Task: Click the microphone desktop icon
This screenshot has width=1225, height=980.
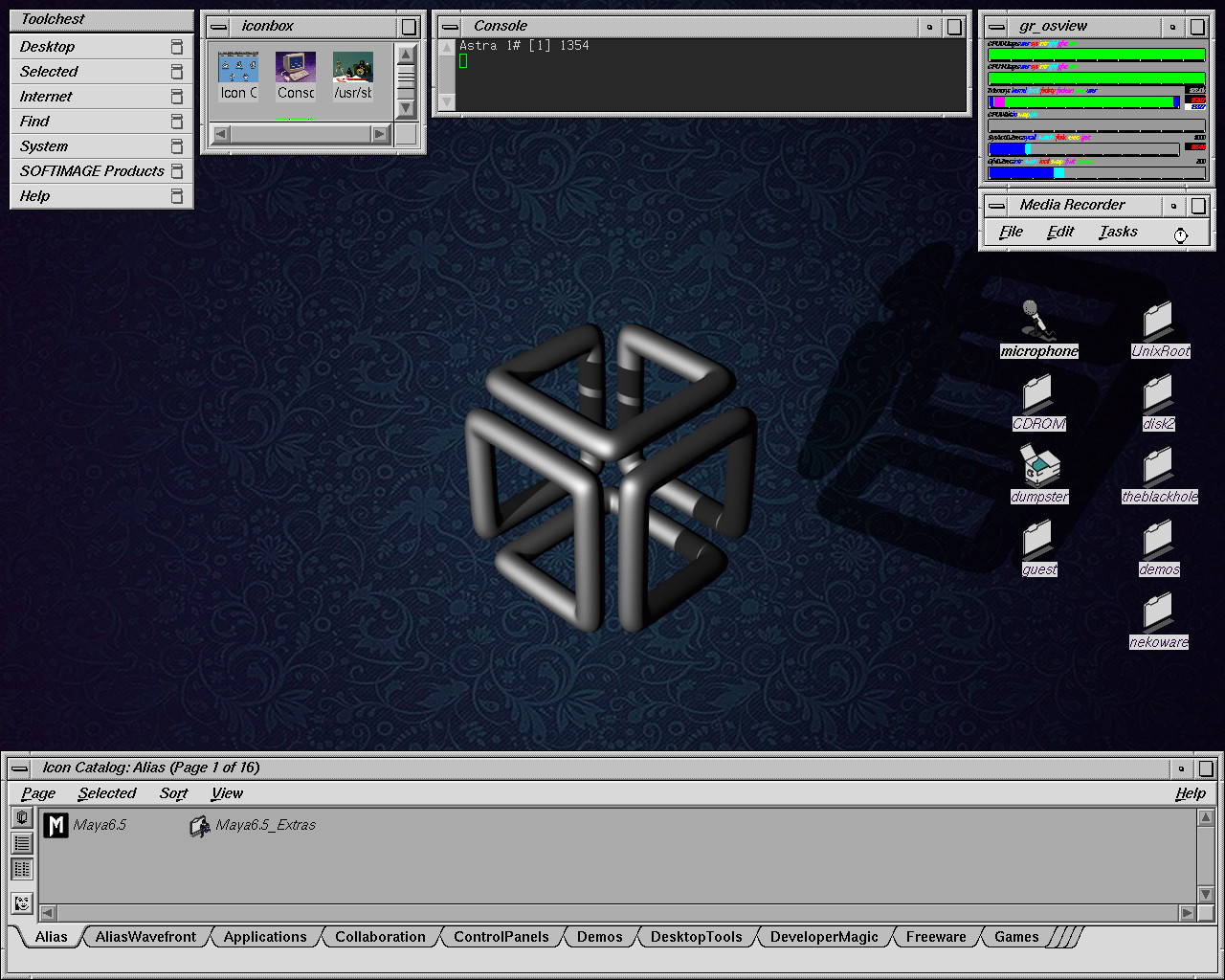Action: pos(1036,322)
